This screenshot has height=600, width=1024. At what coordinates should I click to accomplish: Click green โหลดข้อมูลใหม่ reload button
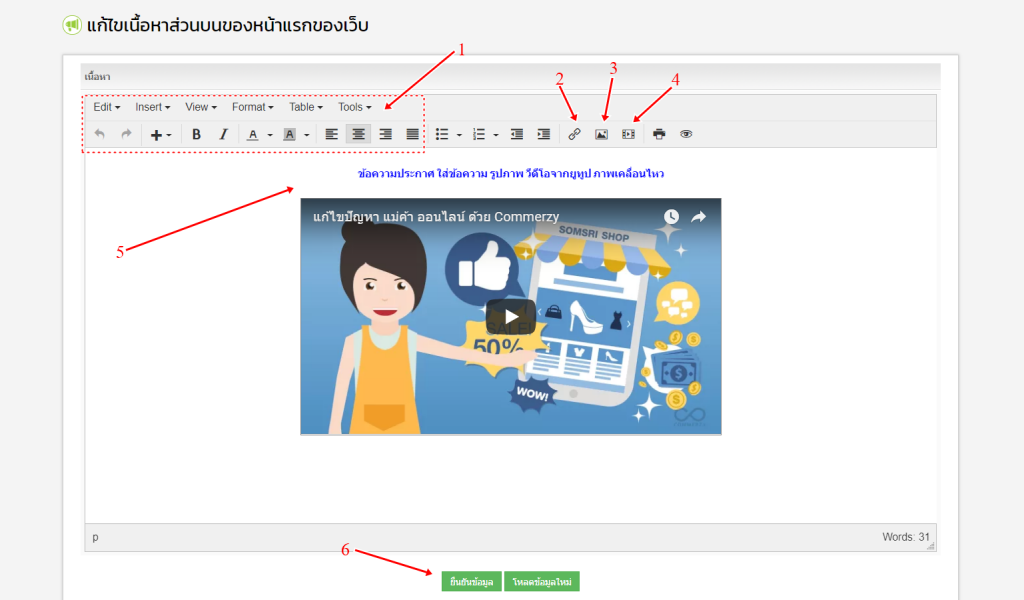click(541, 582)
